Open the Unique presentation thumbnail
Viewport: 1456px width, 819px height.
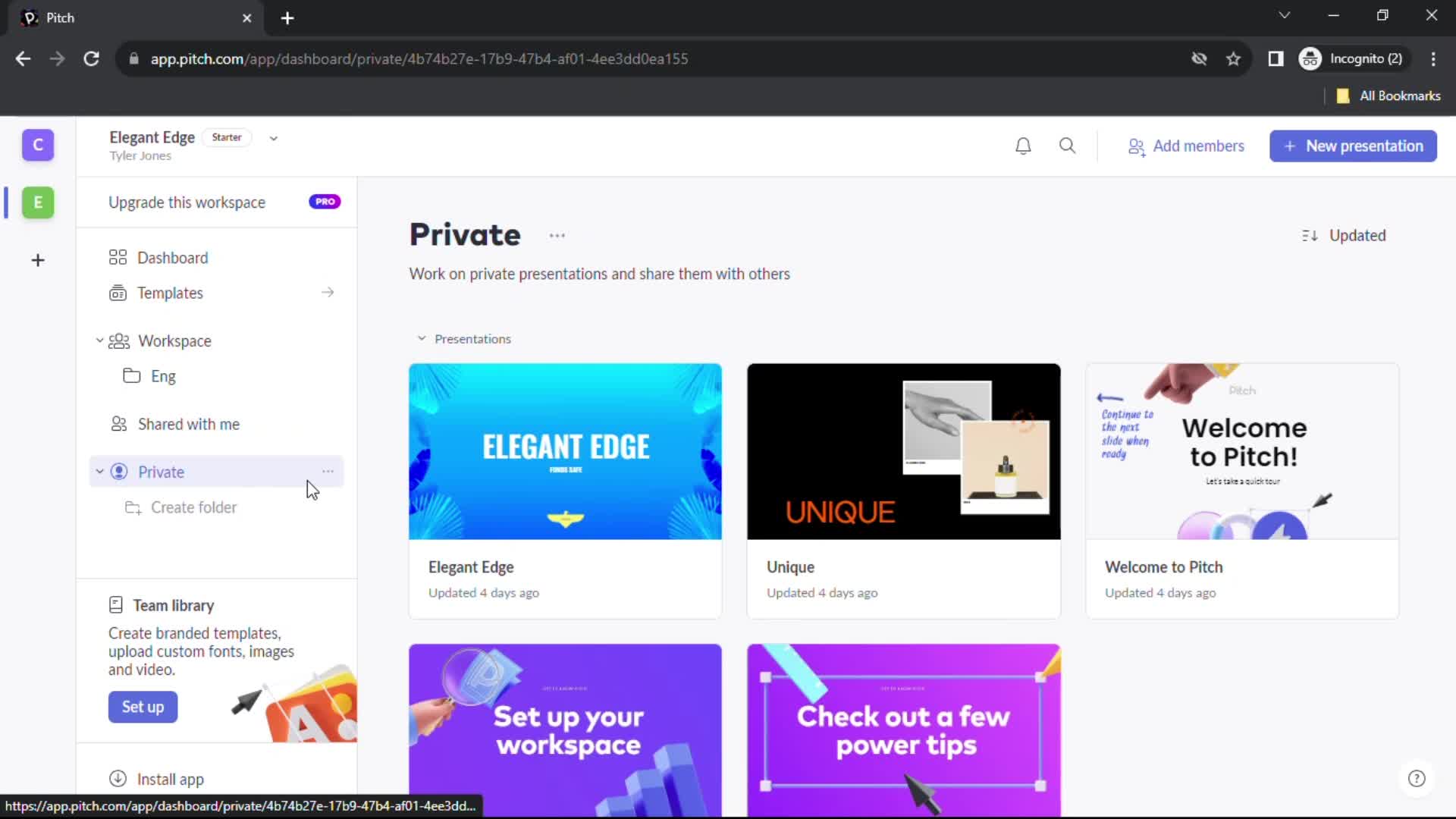pos(905,451)
